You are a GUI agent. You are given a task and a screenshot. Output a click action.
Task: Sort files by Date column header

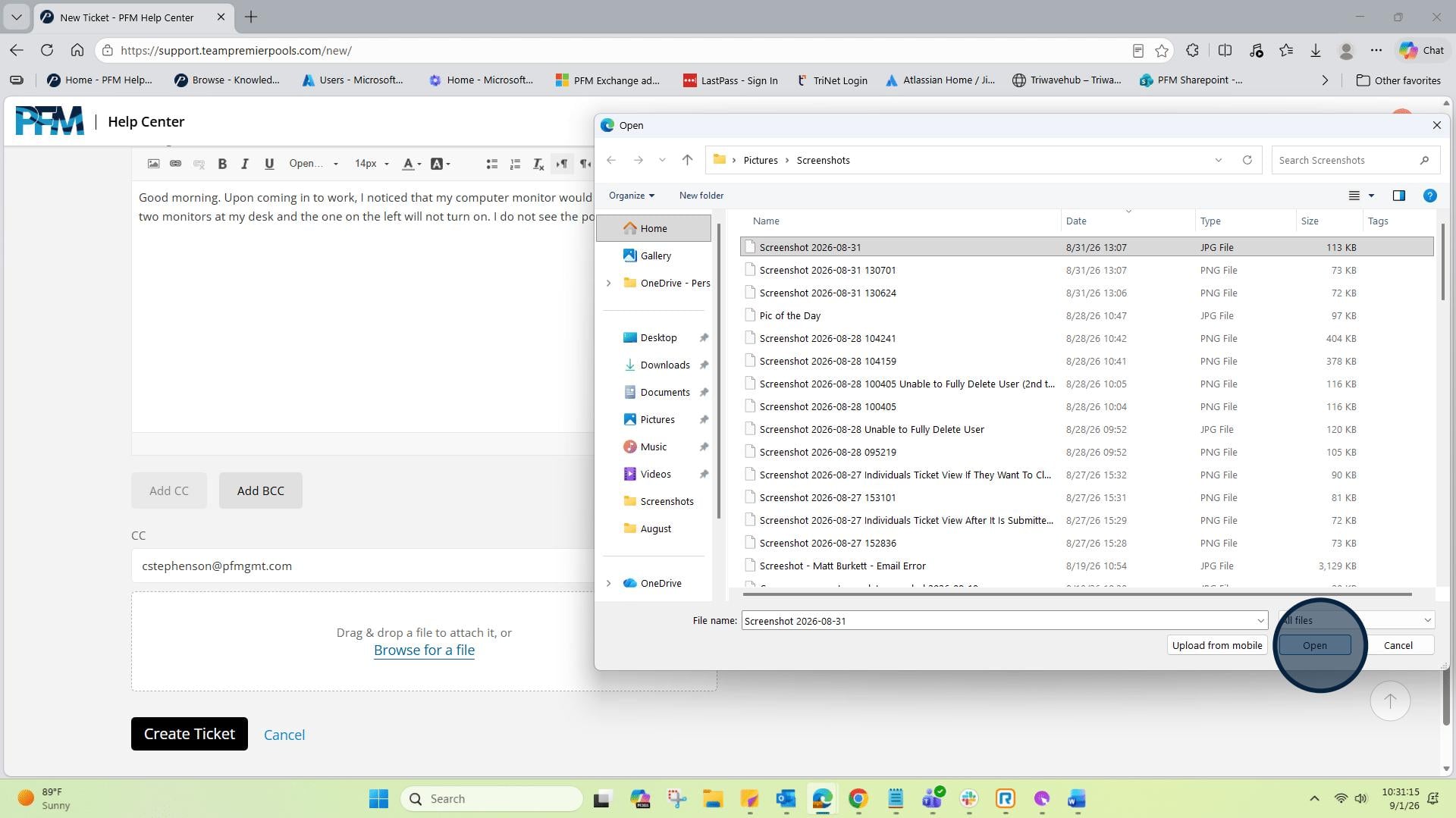point(1075,221)
